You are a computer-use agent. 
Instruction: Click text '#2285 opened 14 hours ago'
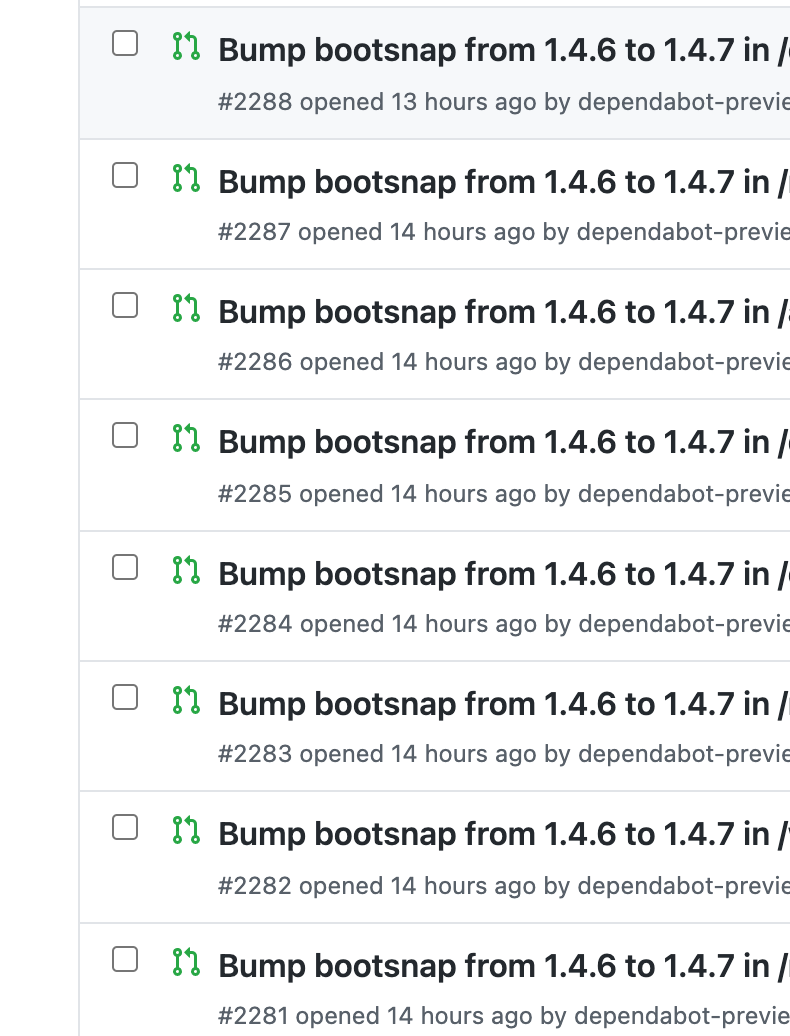(x=377, y=494)
